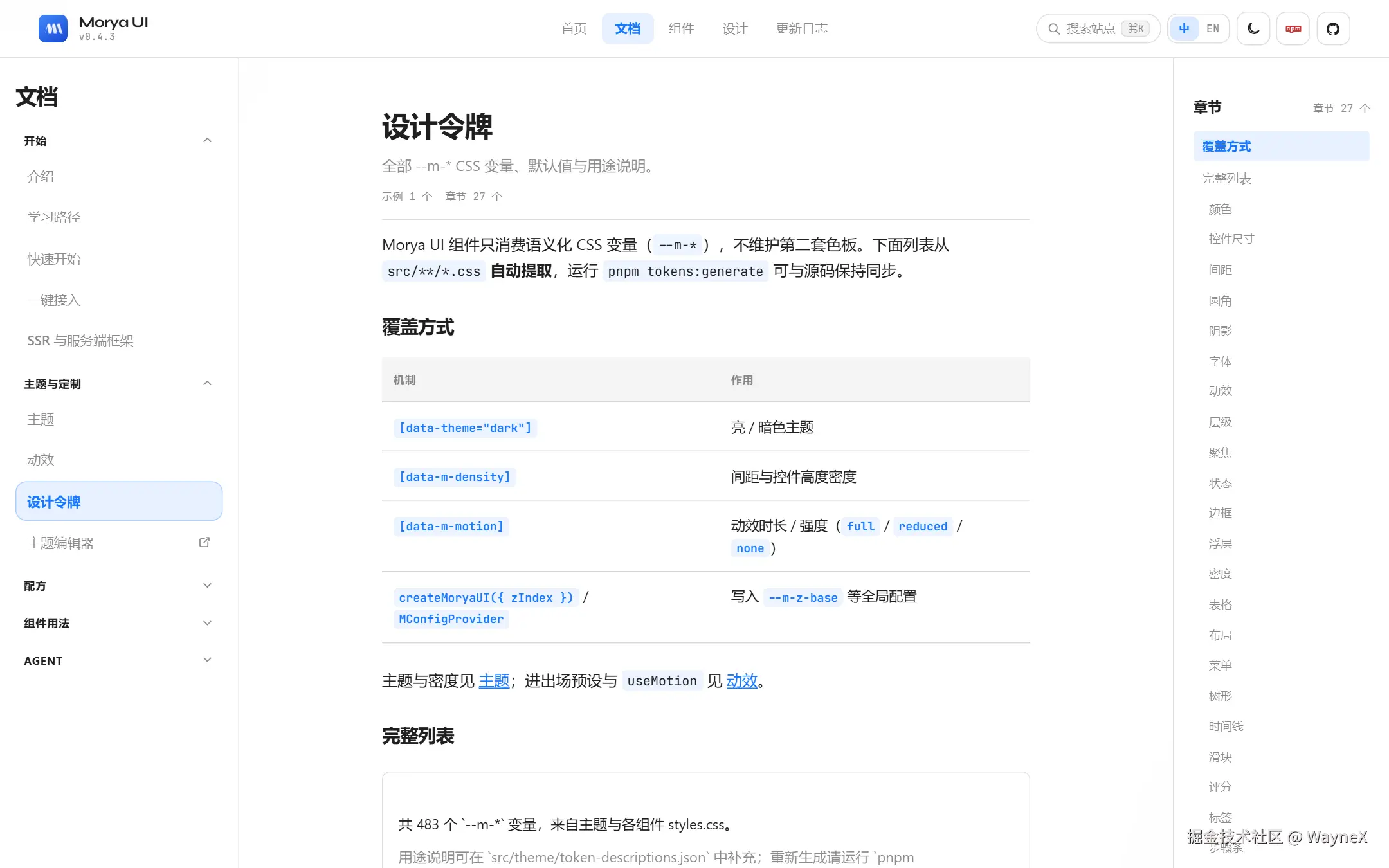Open the 更新日志 nav tab

(x=802, y=28)
